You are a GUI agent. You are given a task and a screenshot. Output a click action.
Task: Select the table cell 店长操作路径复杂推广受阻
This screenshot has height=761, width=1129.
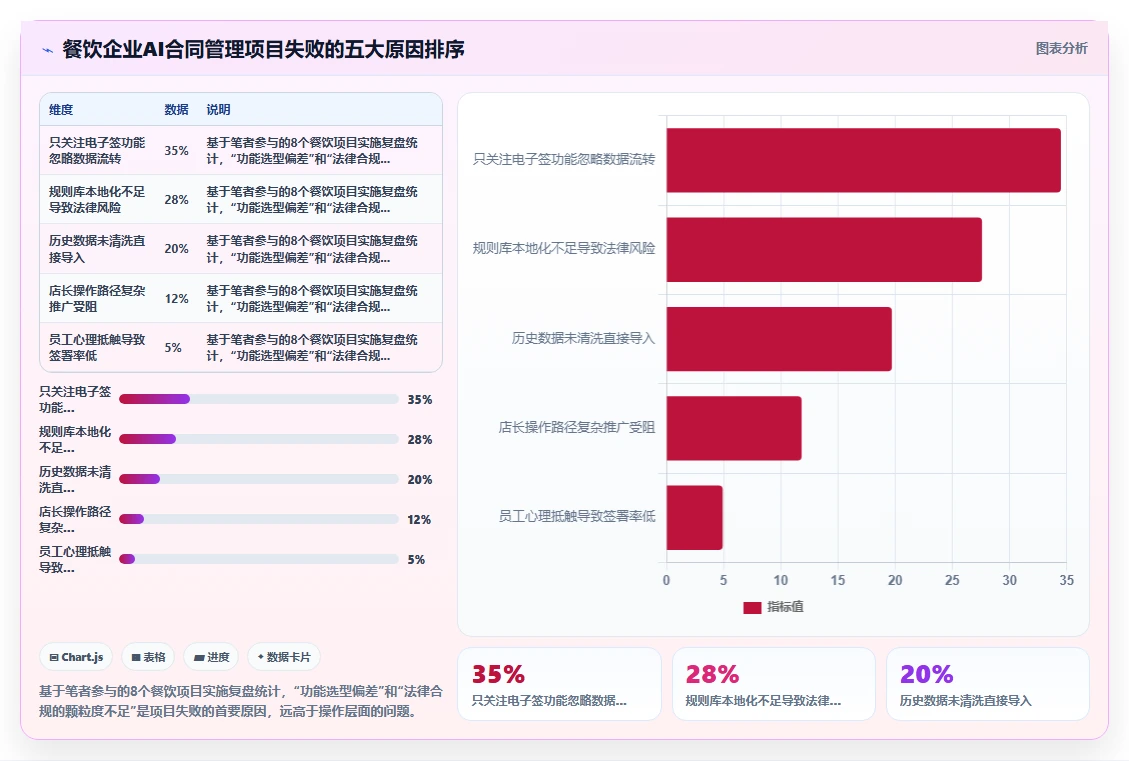tap(97, 298)
